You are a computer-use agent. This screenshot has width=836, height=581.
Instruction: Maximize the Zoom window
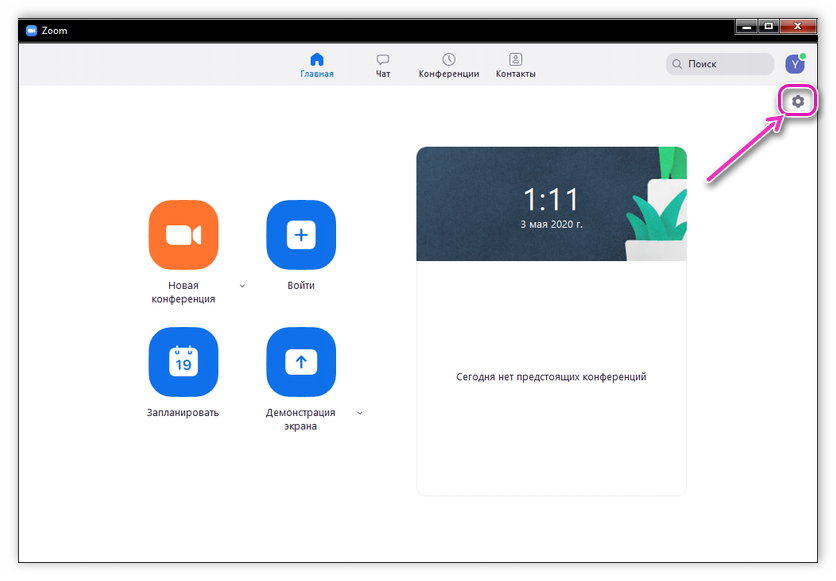point(769,25)
